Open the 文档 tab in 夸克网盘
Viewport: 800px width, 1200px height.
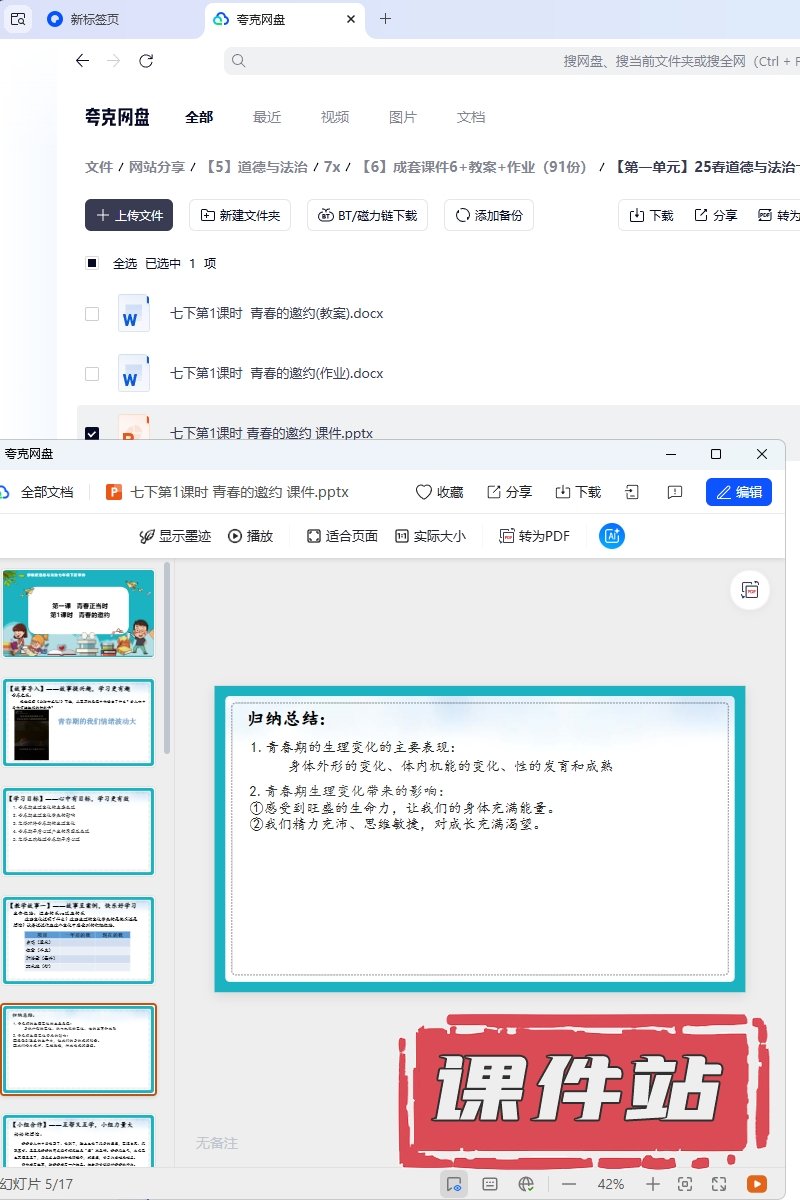coord(471,117)
